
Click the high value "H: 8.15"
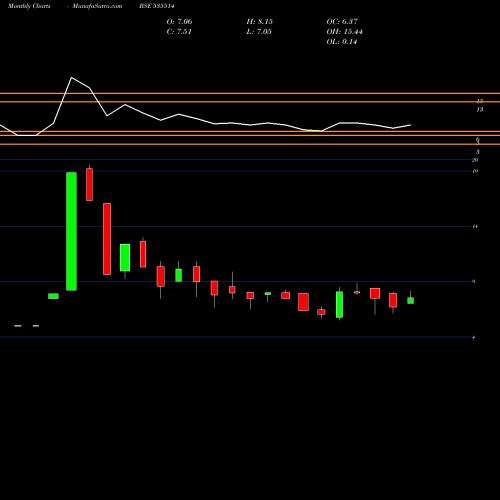click(260, 22)
